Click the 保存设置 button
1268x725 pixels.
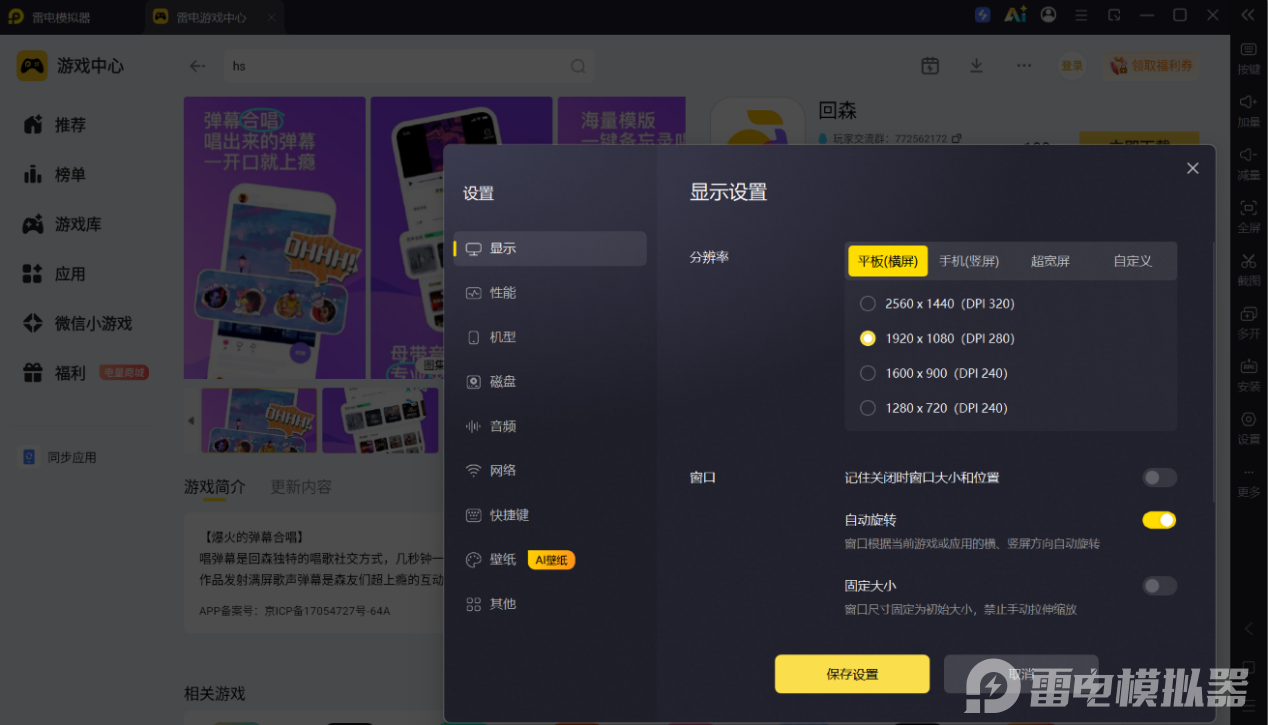(x=852, y=674)
